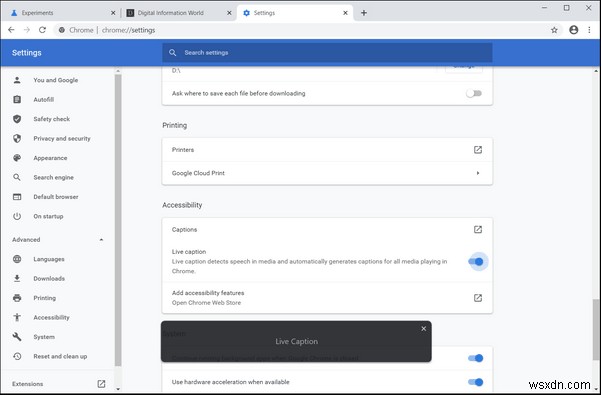Click the System wrench icon
The image size is (602, 395).
pos(17,337)
